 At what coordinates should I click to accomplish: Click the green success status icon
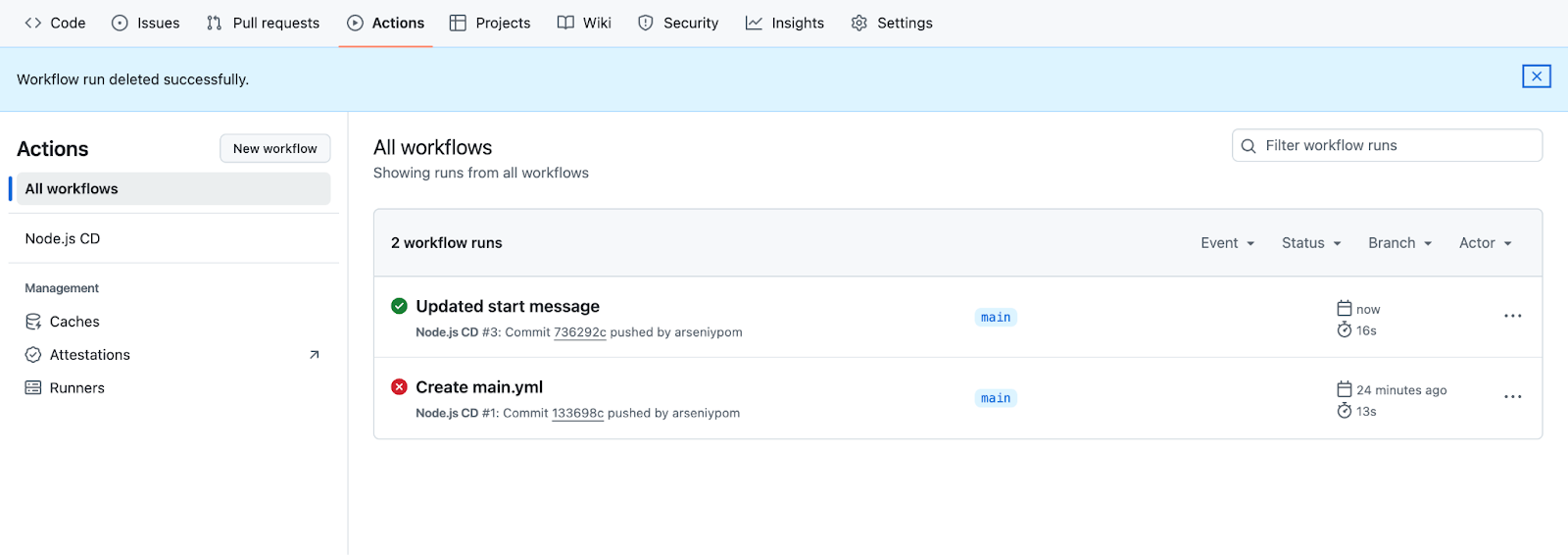tap(399, 306)
